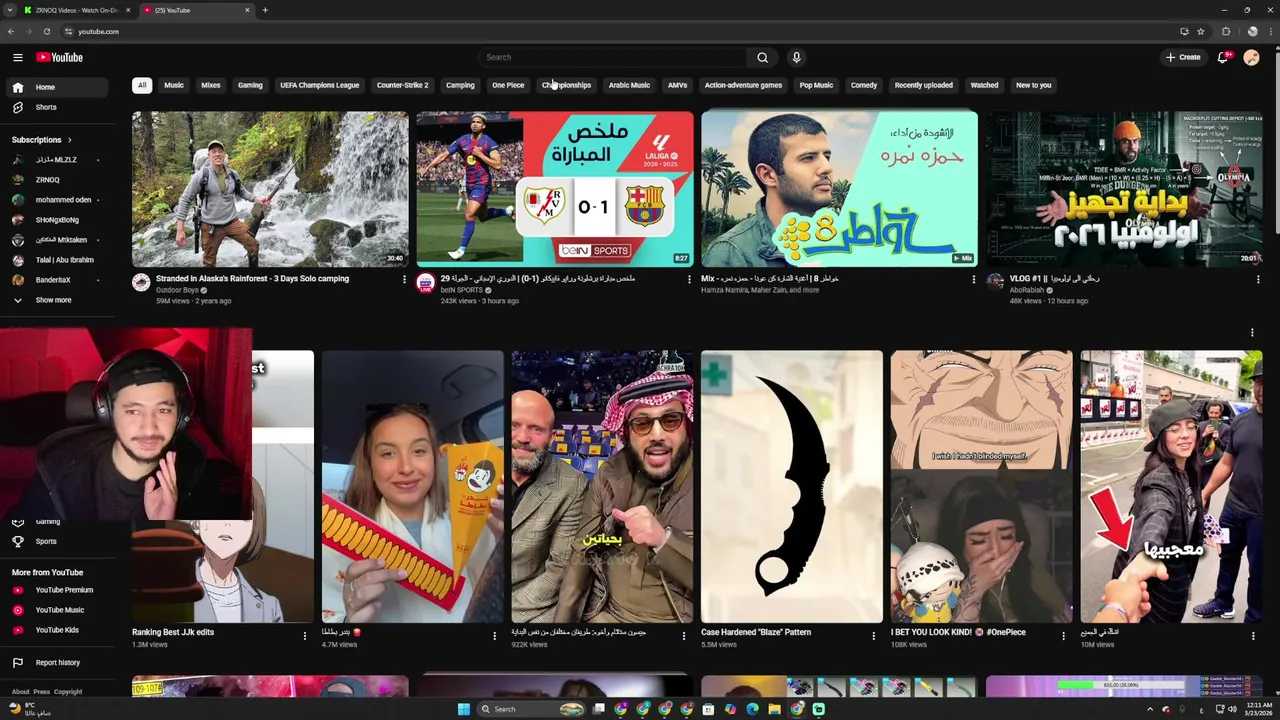This screenshot has height=720, width=1280.
Task: Select the Comedy filter chip
Action: pyautogui.click(x=864, y=85)
